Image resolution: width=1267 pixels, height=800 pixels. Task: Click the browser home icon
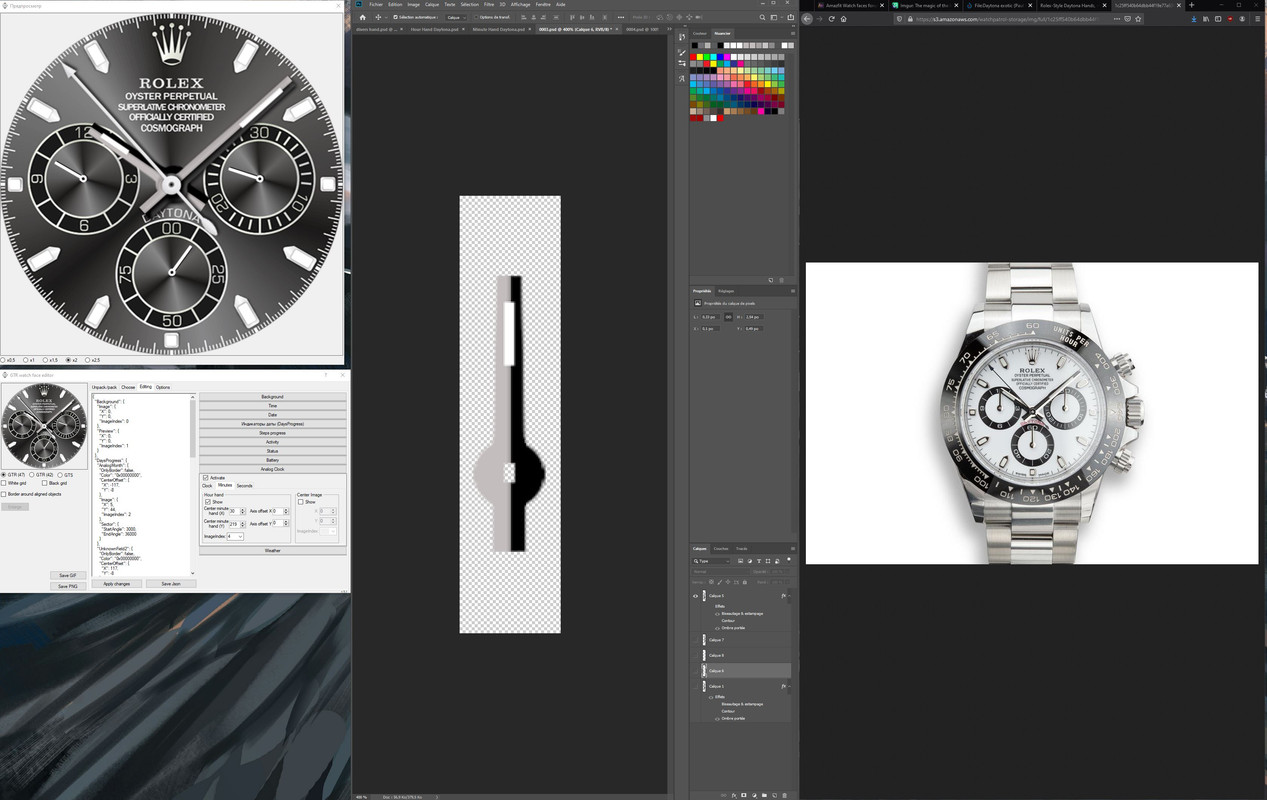pos(844,18)
